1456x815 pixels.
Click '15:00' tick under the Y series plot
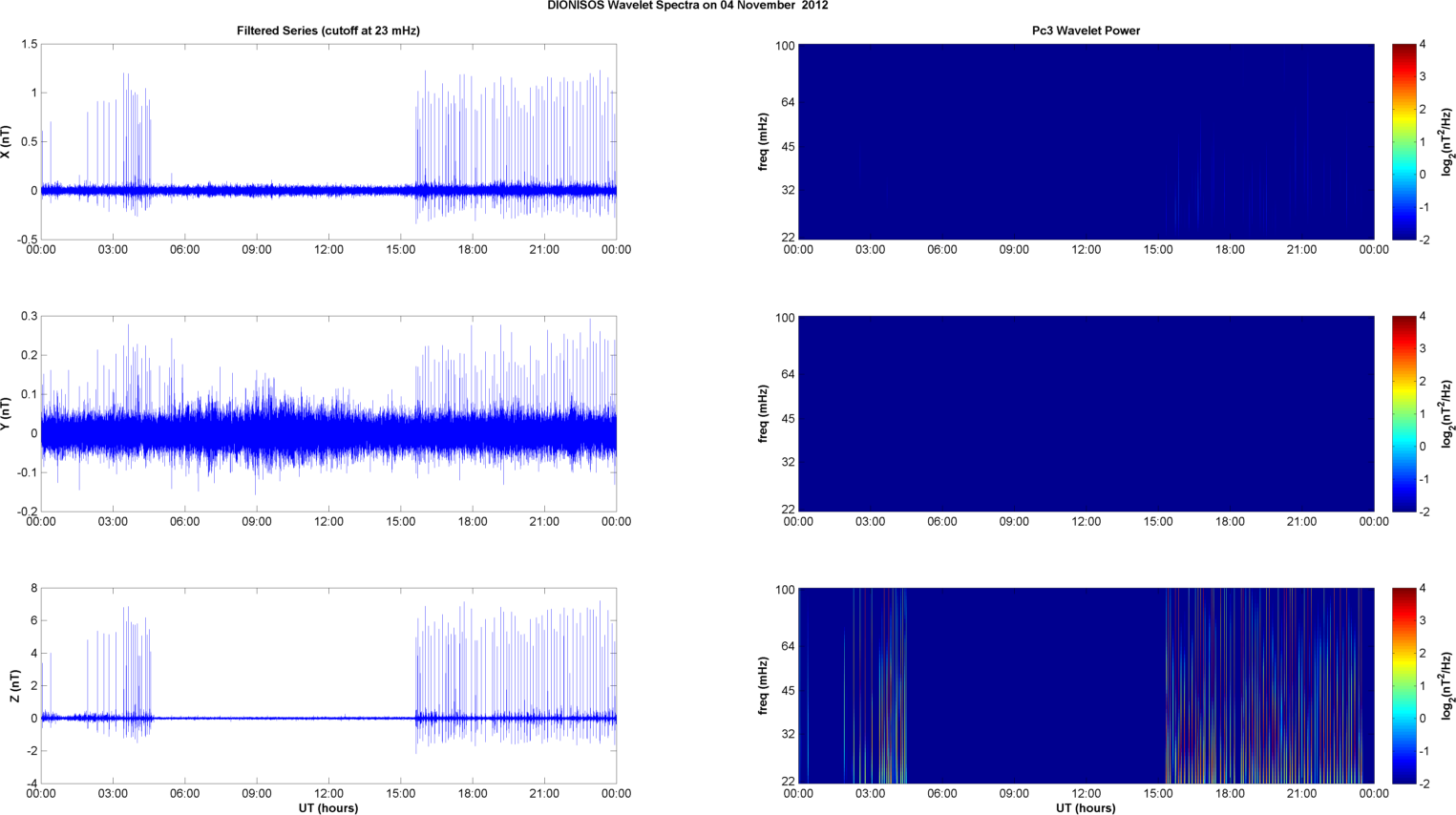[401, 522]
